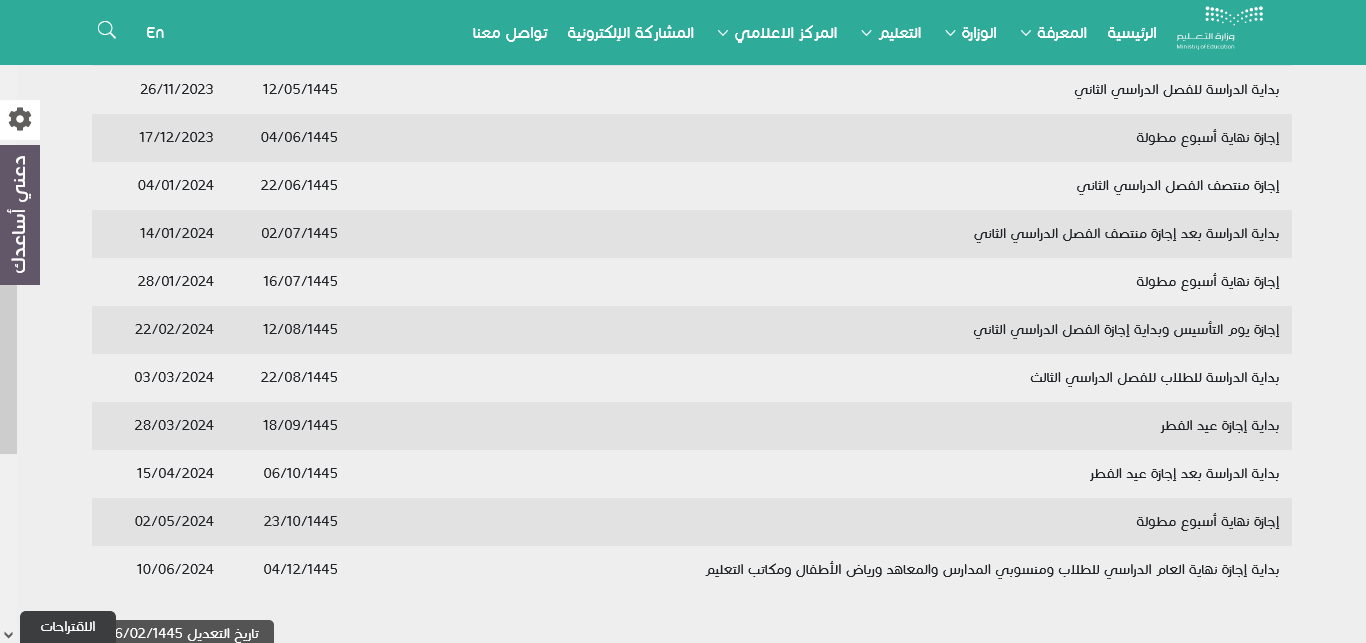Select date 26/11/2023
The width and height of the screenshot is (1366, 643).
(x=177, y=89)
